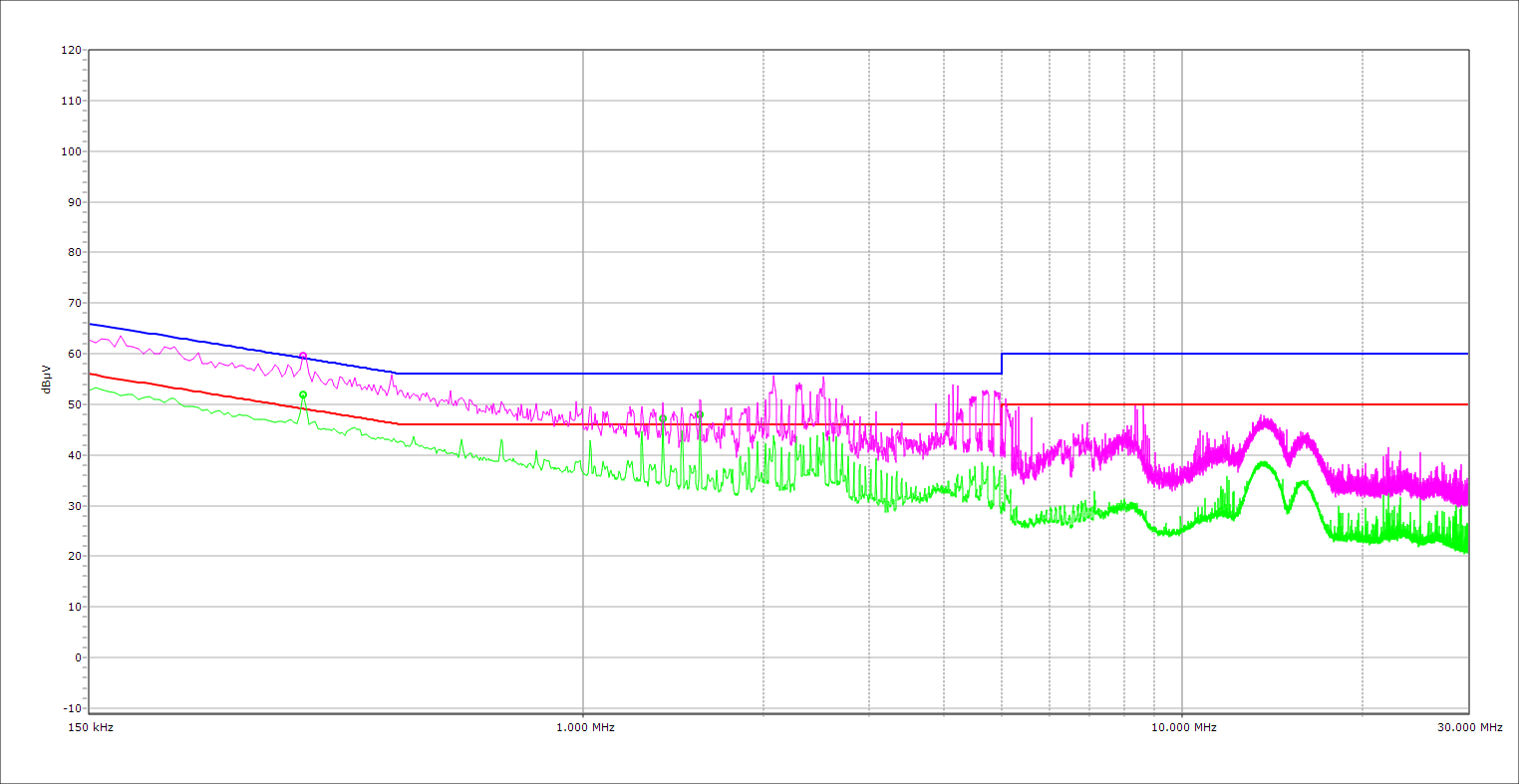Select the right green marker near 1.55 MHz
Image resolution: width=1519 pixels, height=784 pixels.
[x=700, y=414]
